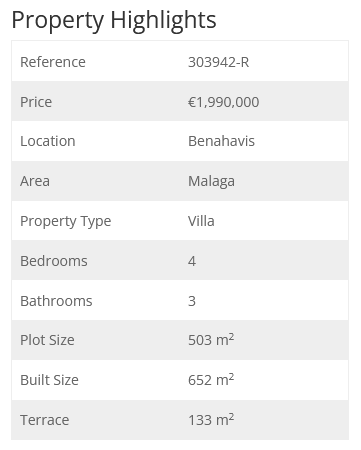
Task: Click the Plot Size label
Action: click(47, 340)
